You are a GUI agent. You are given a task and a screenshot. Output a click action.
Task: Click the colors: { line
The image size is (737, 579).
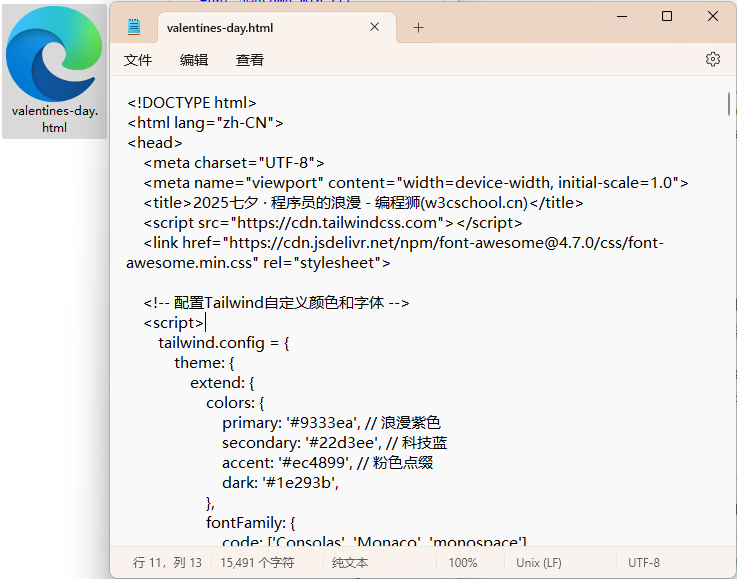point(235,403)
